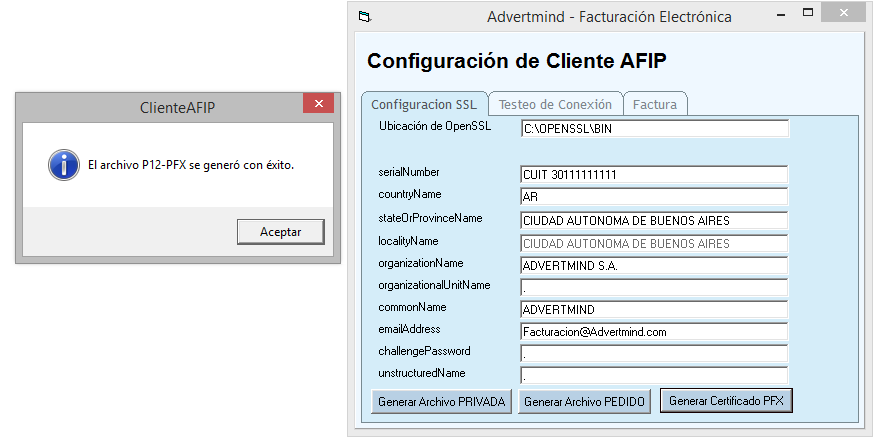Viewport: 875px width, 440px height.
Task: Click the commonName field with ADVERTMIND
Action: point(654,309)
